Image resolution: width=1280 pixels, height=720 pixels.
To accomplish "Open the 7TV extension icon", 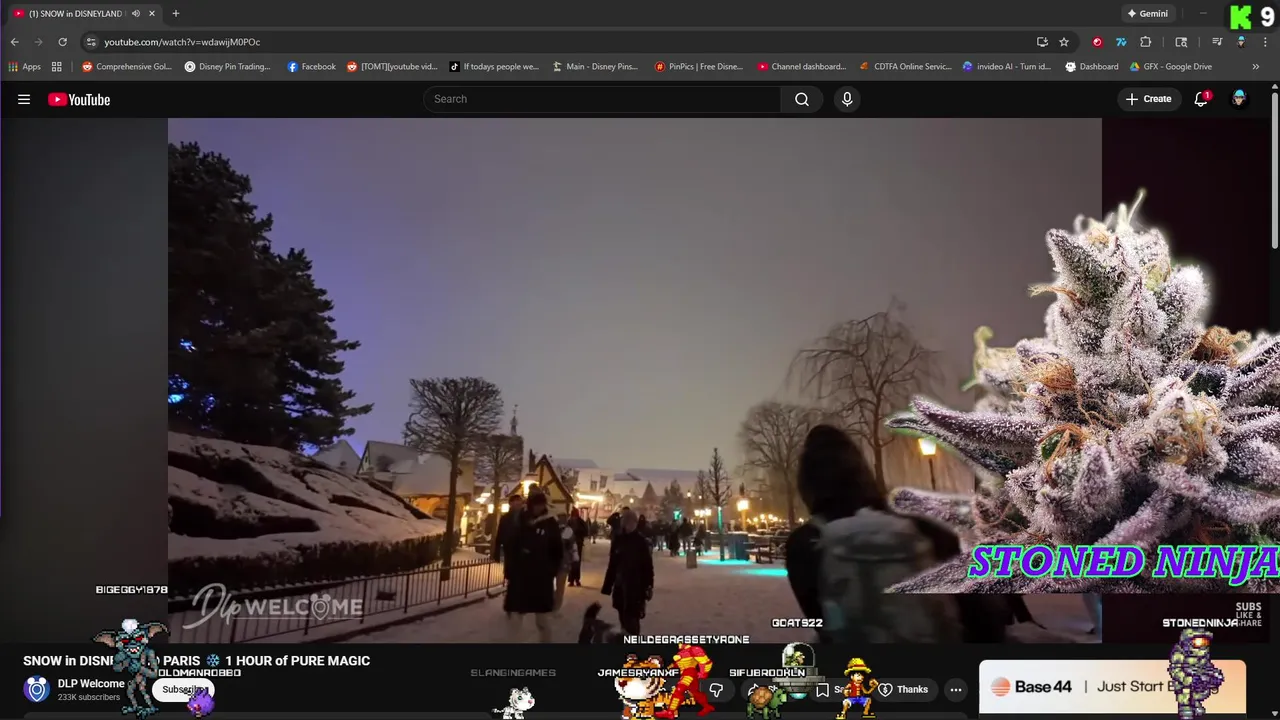I will click(x=1121, y=42).
